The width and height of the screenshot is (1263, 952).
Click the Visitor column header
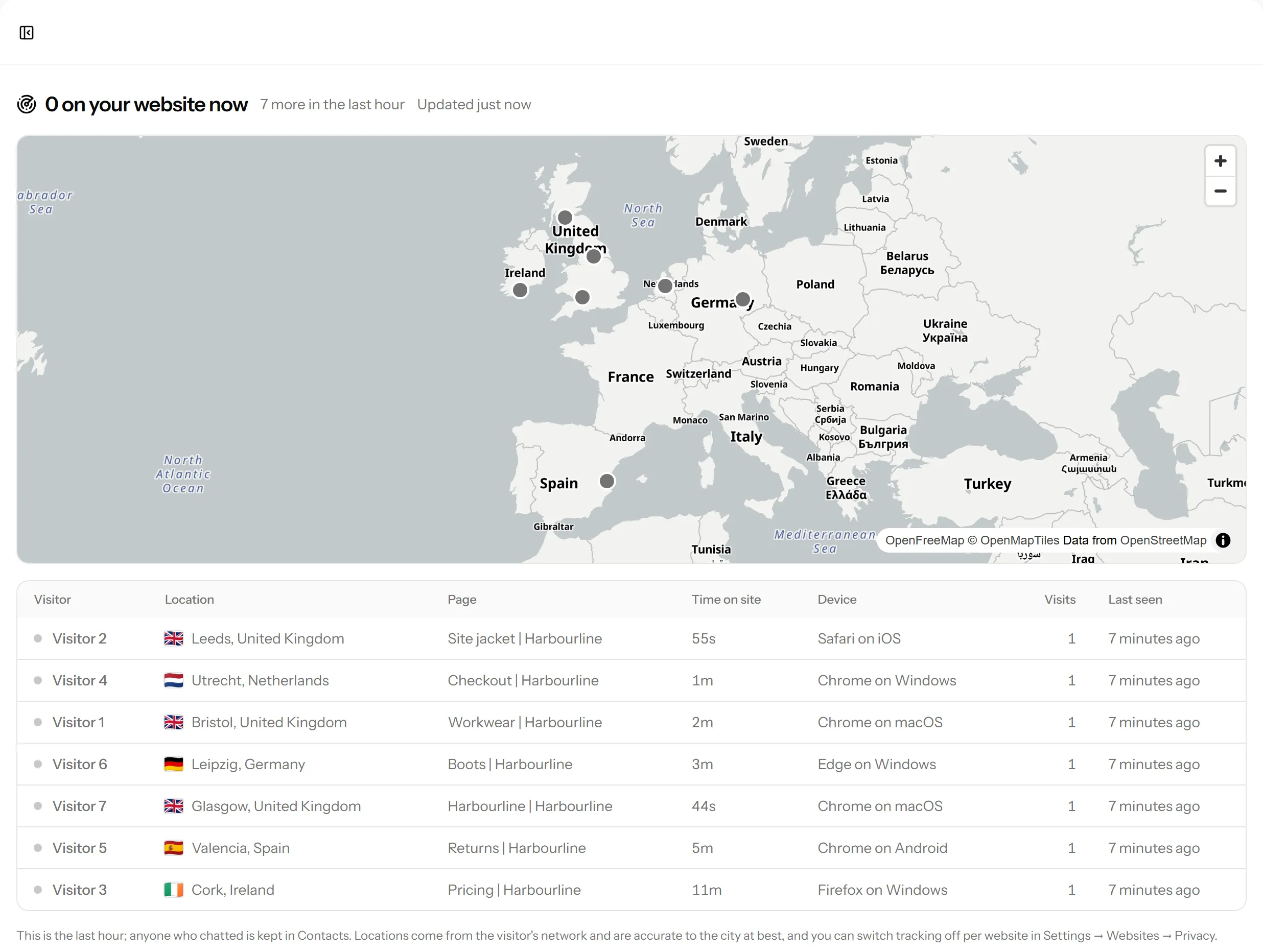click(53, 599)
